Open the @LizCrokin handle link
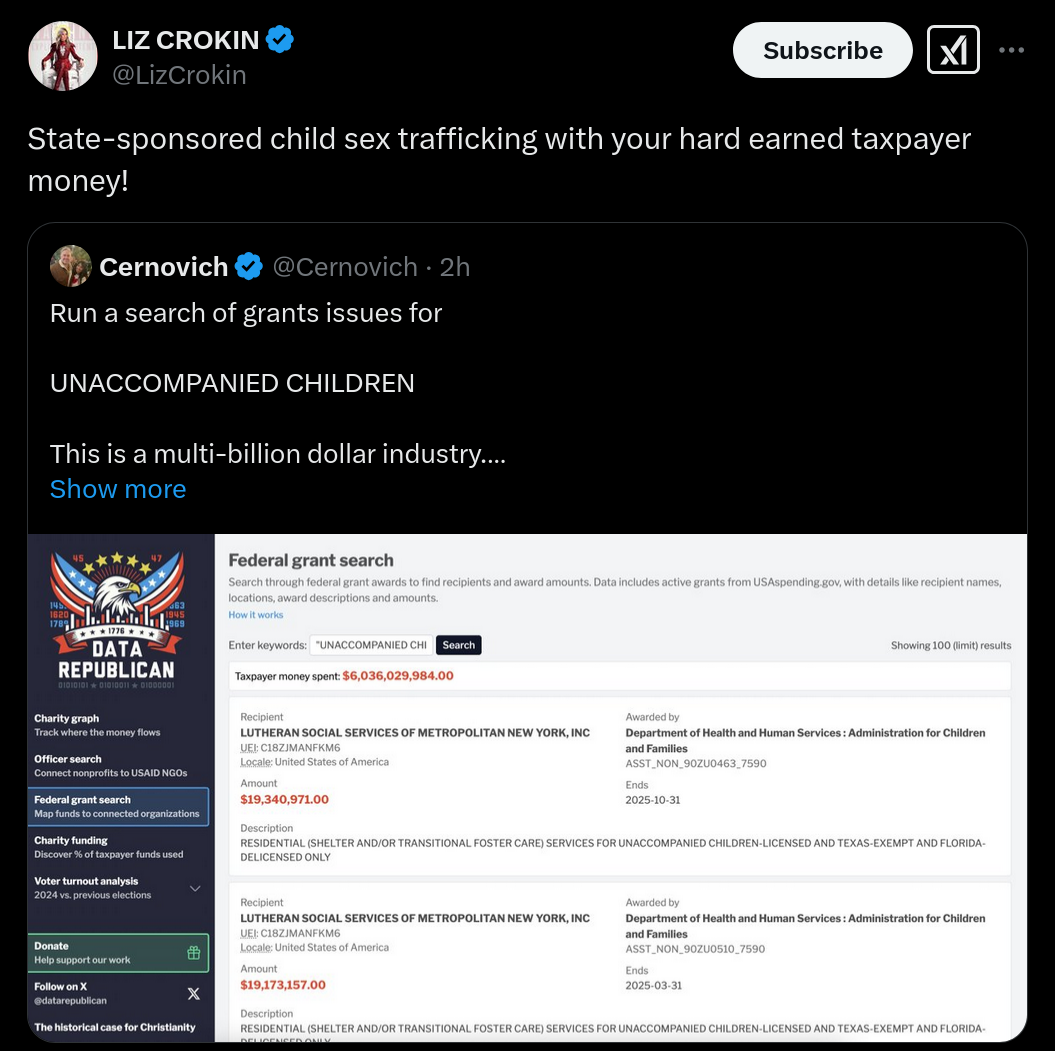 tap(179, 75)
